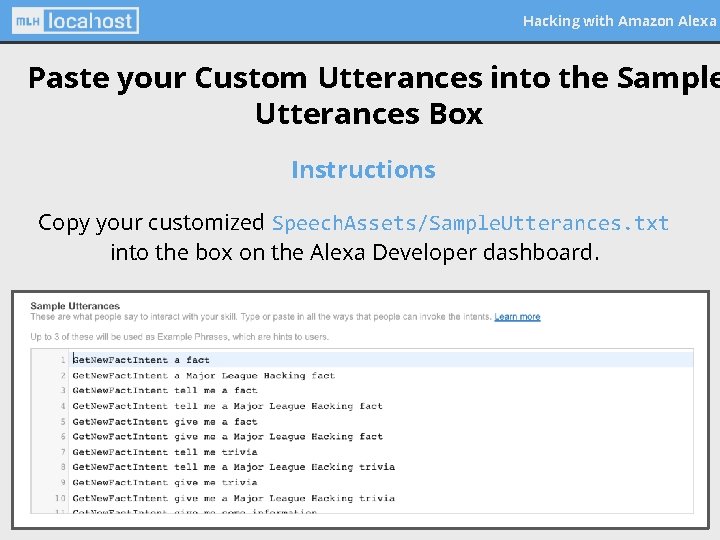Select line 'give me a Major League Hacking fact'

(227, 437)
